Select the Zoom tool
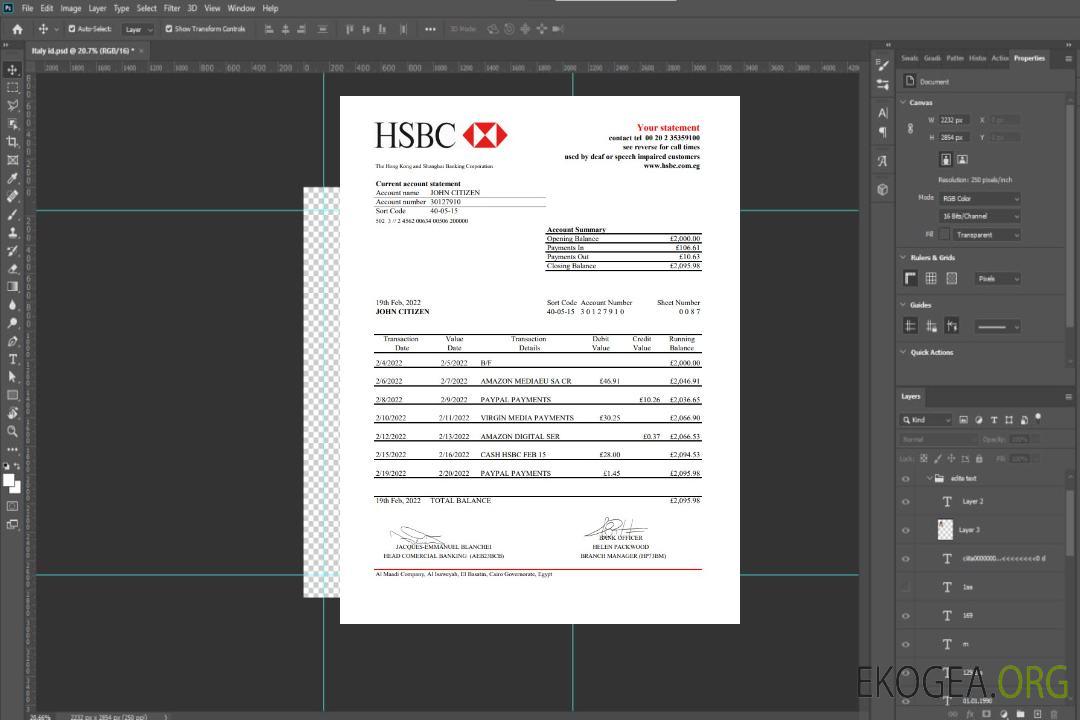 tap(12, 431)
